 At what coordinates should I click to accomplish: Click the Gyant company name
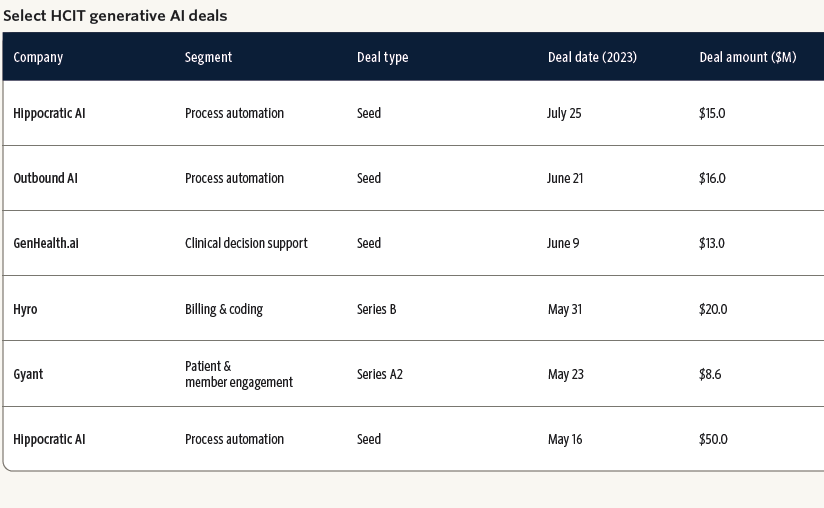pos(28,374)
